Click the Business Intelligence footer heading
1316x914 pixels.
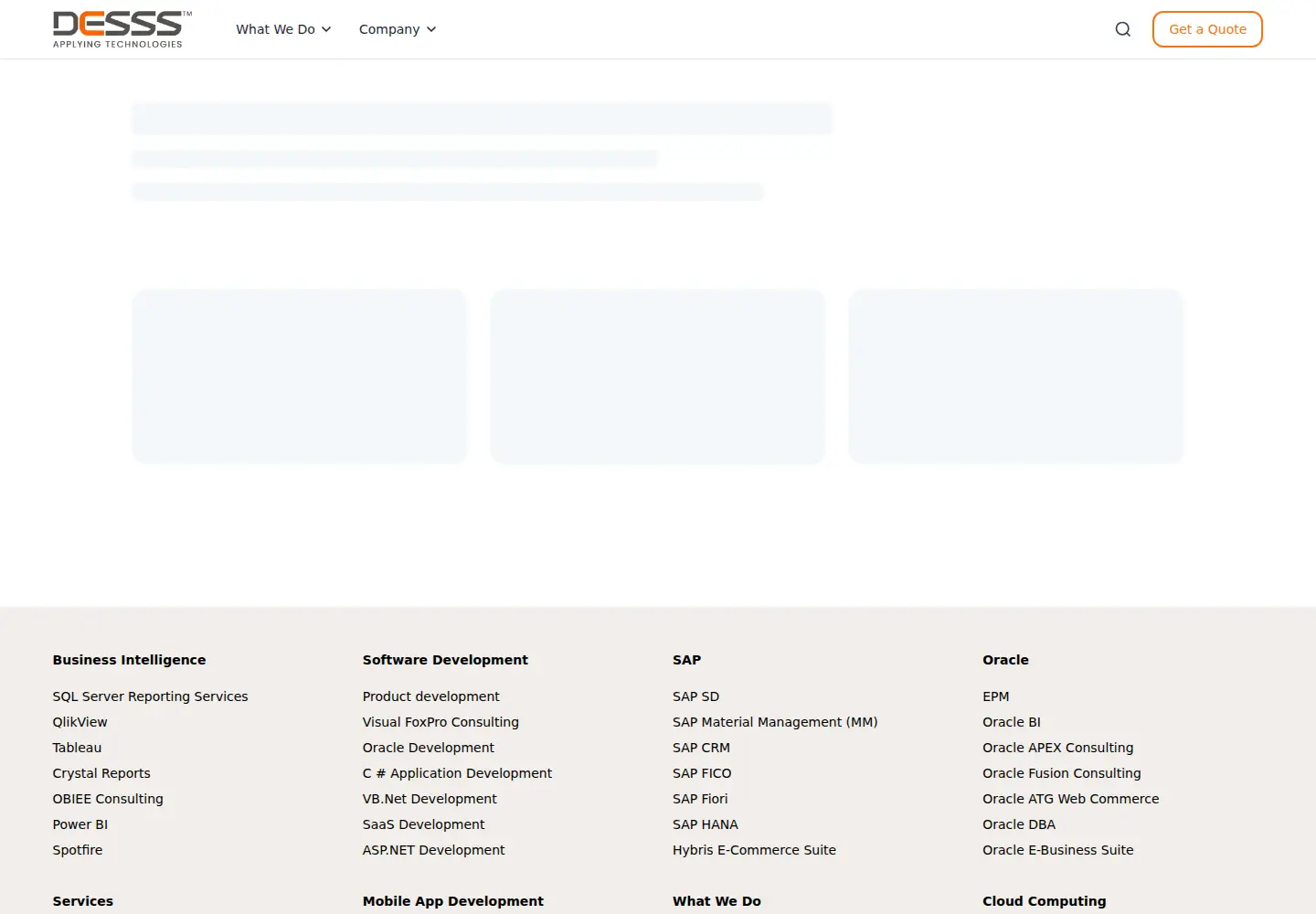pos(129,660)
